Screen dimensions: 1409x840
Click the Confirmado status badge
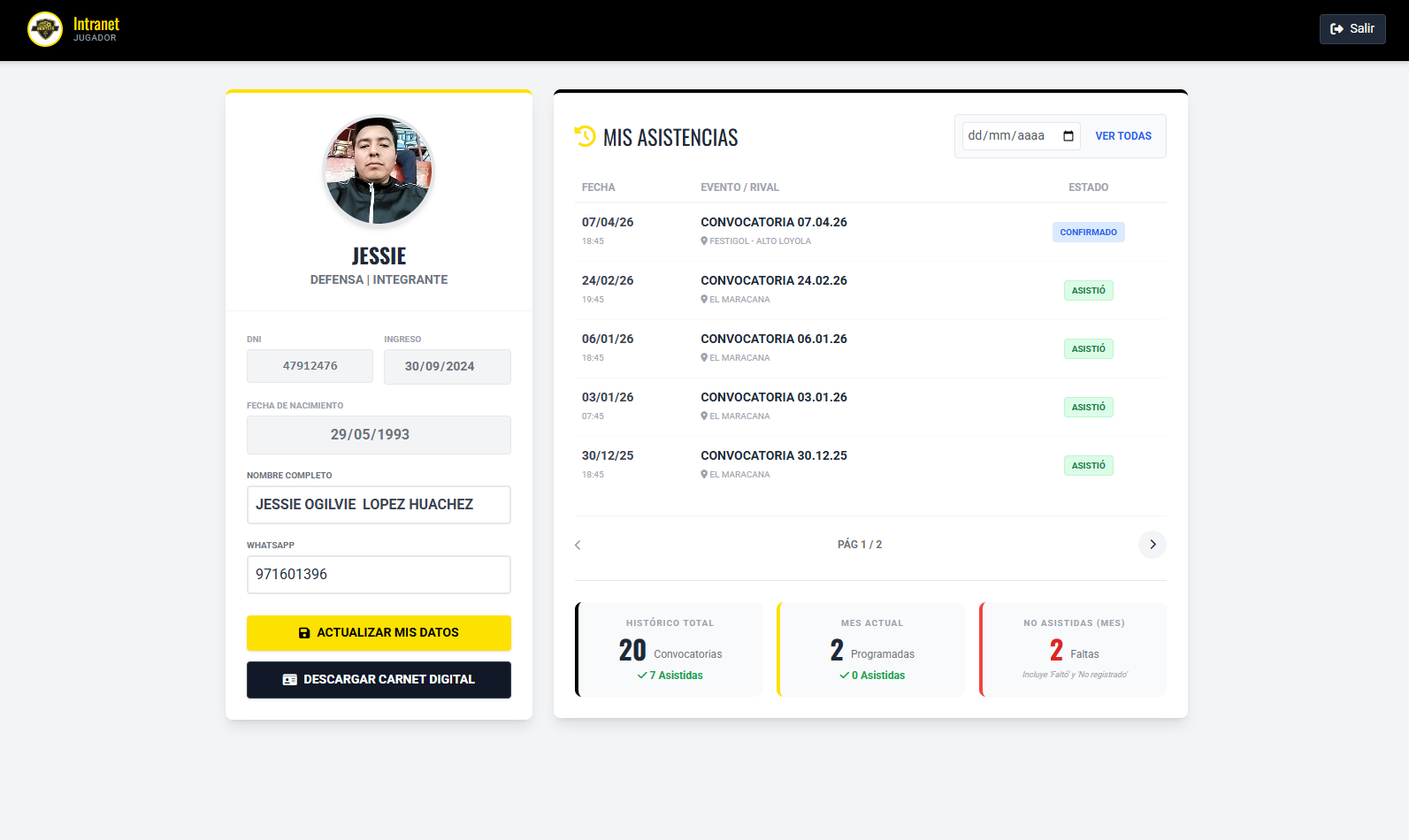click(1088, 233)
